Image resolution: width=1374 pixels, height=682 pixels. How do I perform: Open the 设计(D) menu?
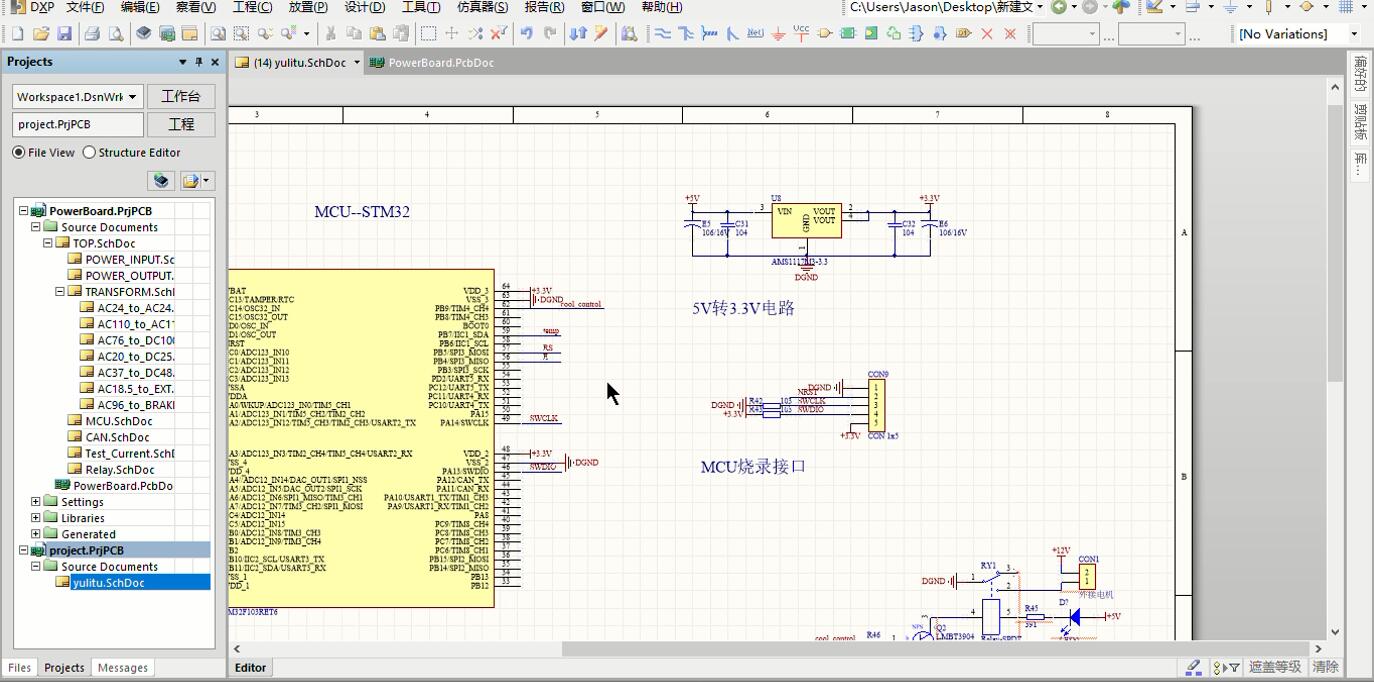(364, 7)
